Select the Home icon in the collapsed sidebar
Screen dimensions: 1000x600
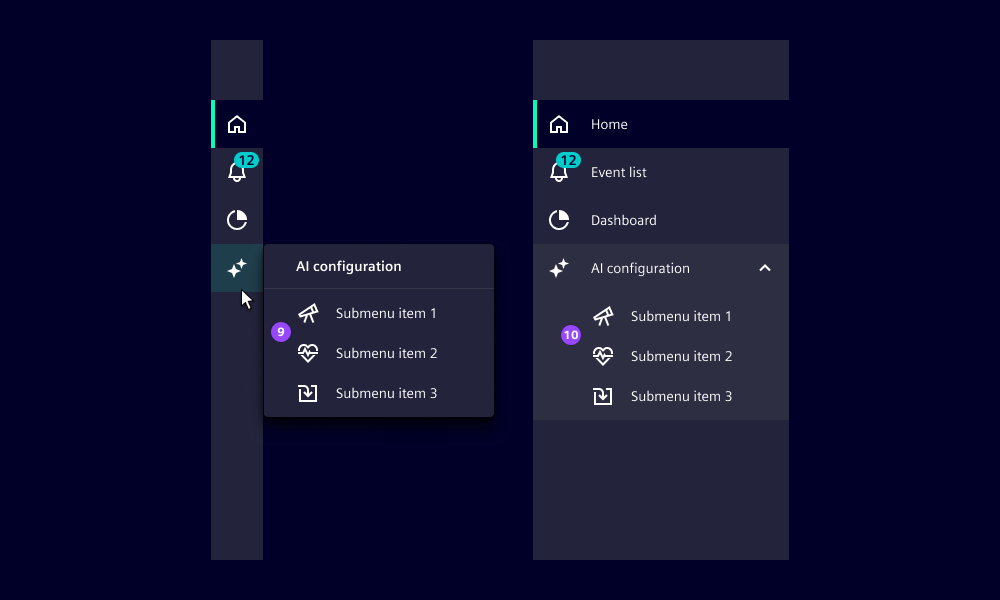[x=237, y=124]
